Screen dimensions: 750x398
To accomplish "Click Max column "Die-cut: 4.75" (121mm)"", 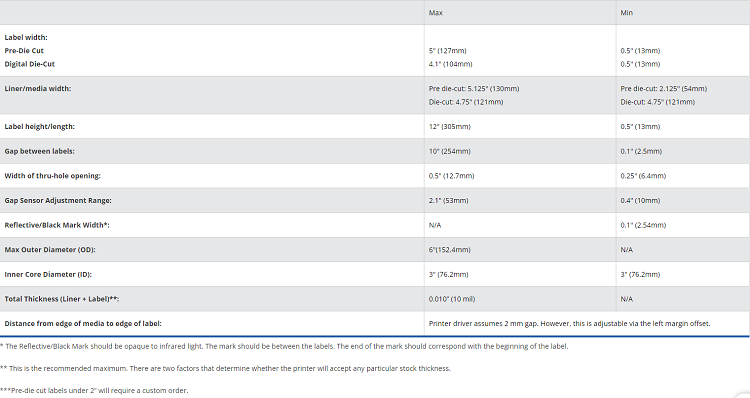I will (465, 102).
